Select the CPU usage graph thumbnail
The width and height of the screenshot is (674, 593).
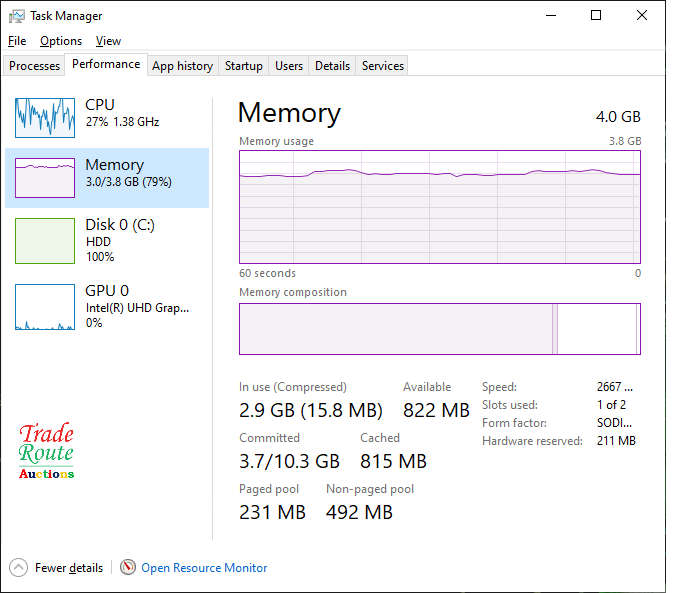point(45,117)
